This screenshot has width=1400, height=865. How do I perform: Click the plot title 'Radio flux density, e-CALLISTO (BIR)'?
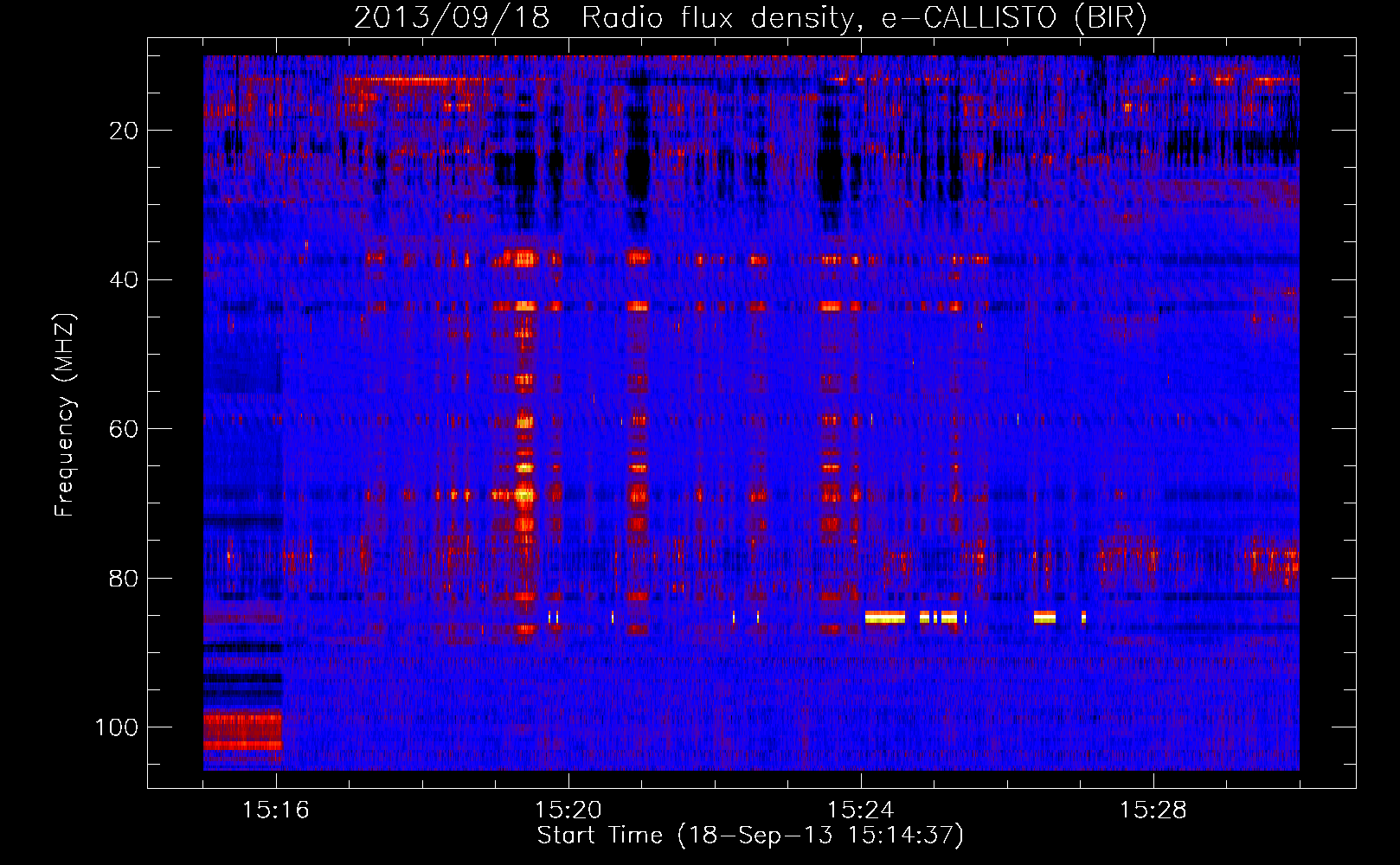[864, 18]
